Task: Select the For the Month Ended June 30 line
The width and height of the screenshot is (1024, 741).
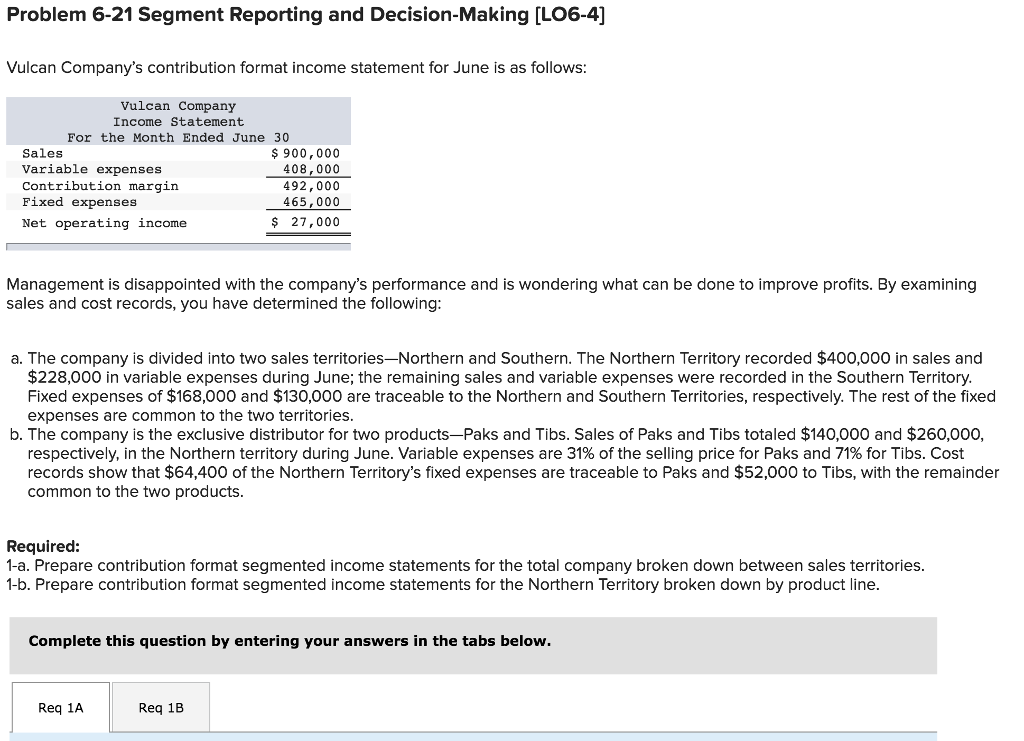Action: (x=178, y=137)
